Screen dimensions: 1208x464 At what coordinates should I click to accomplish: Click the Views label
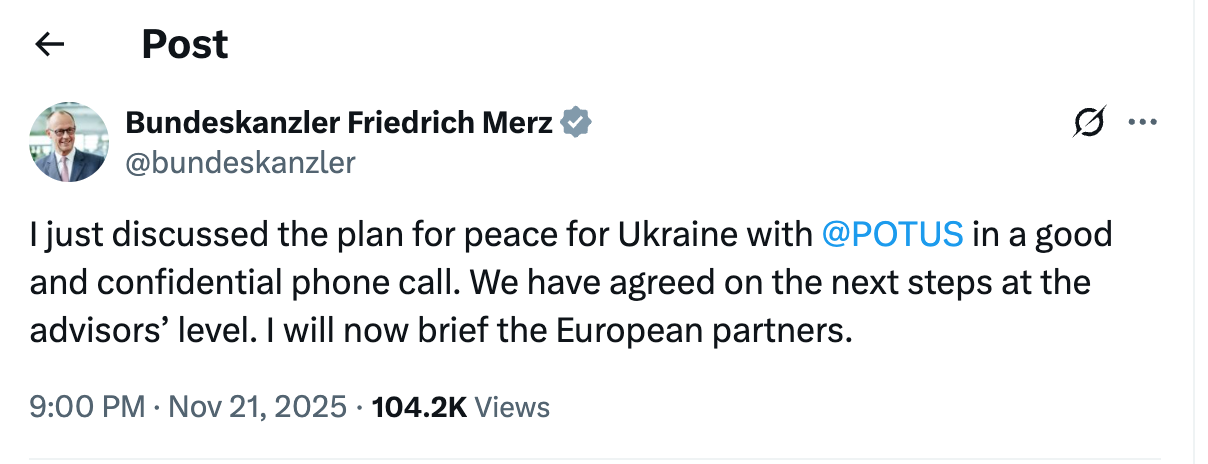[511, 407]
